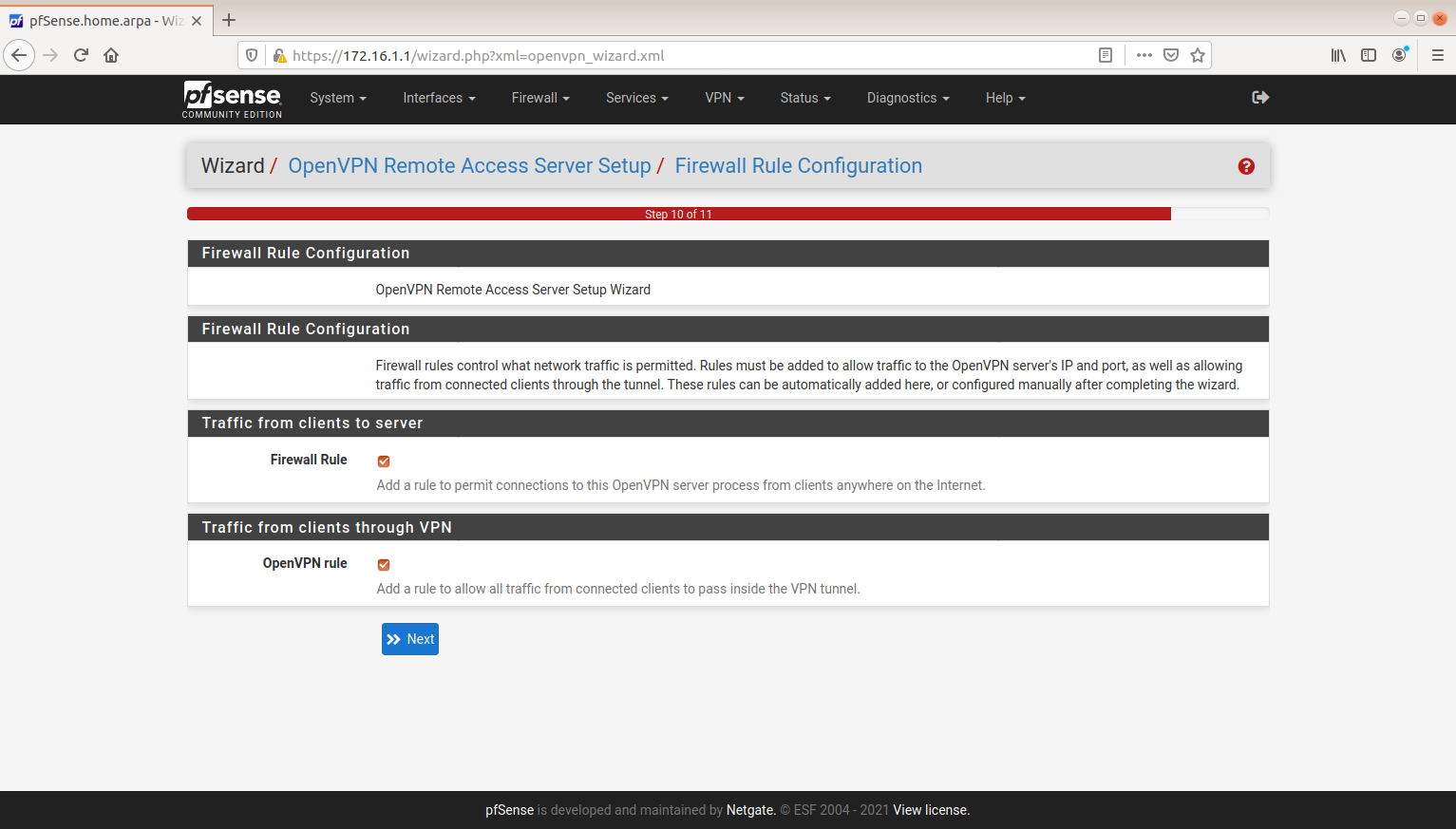The height and width of the screenshot is (829, 1456).
Task: Click the pfSense Community Edition logo
Action: (x=232, y=99)
